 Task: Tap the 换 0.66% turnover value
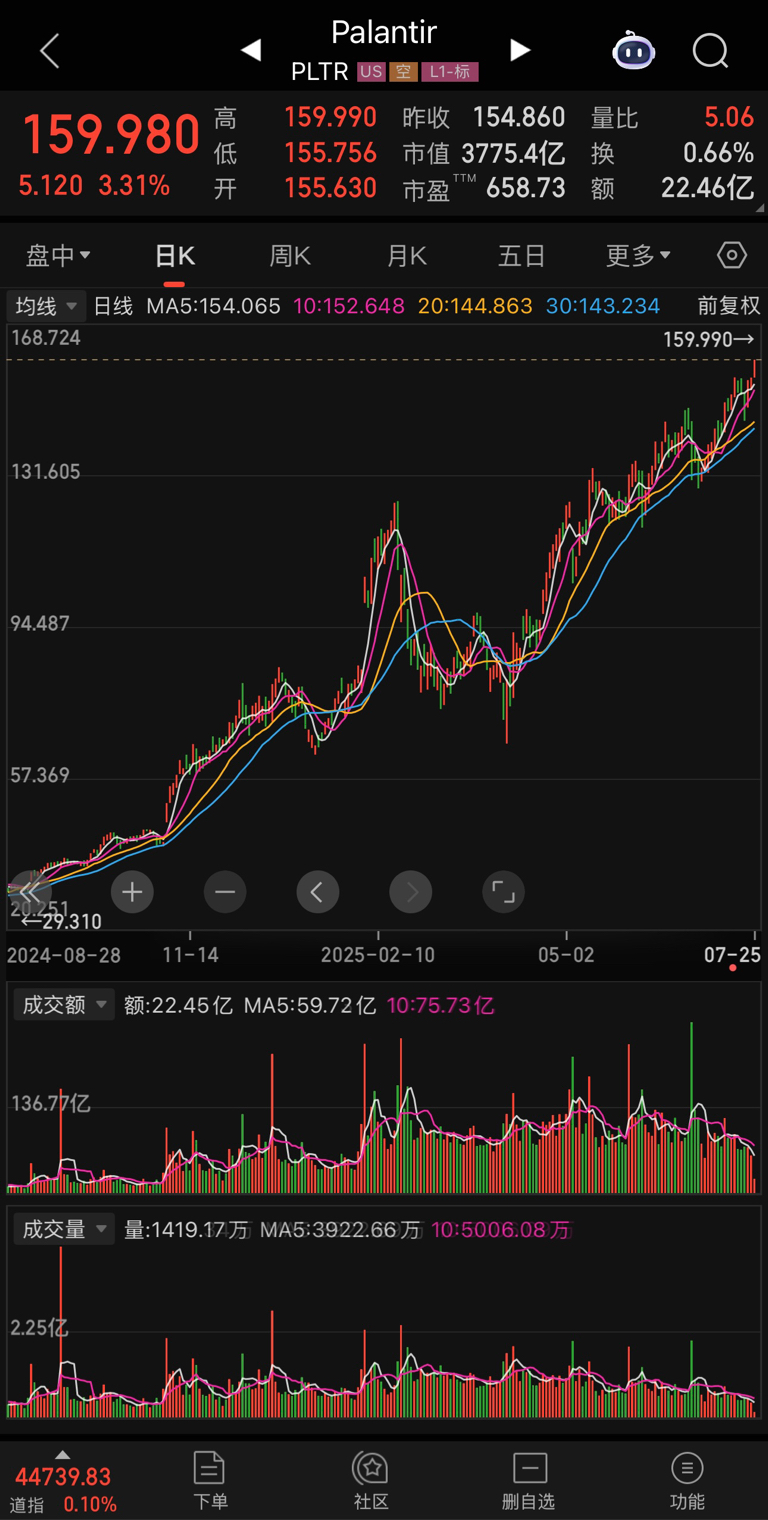[x=718, y=153]
